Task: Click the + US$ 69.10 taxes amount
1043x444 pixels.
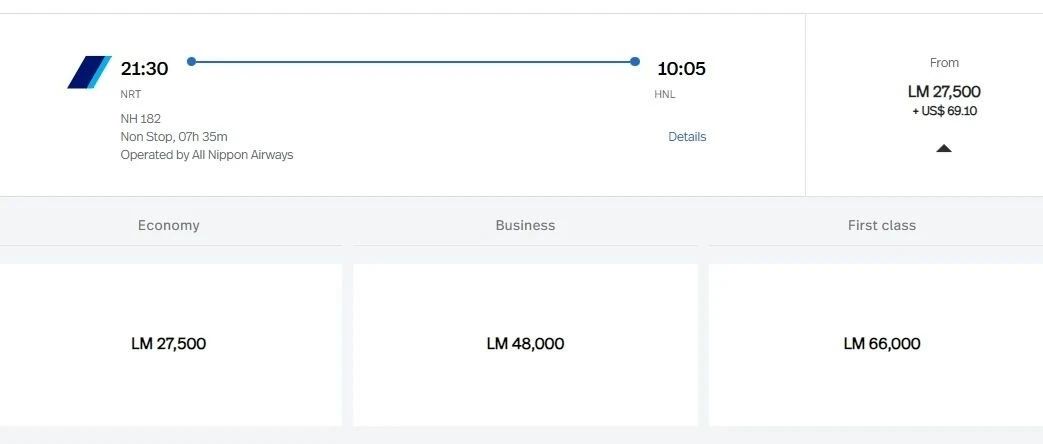Action: point(944,111)
